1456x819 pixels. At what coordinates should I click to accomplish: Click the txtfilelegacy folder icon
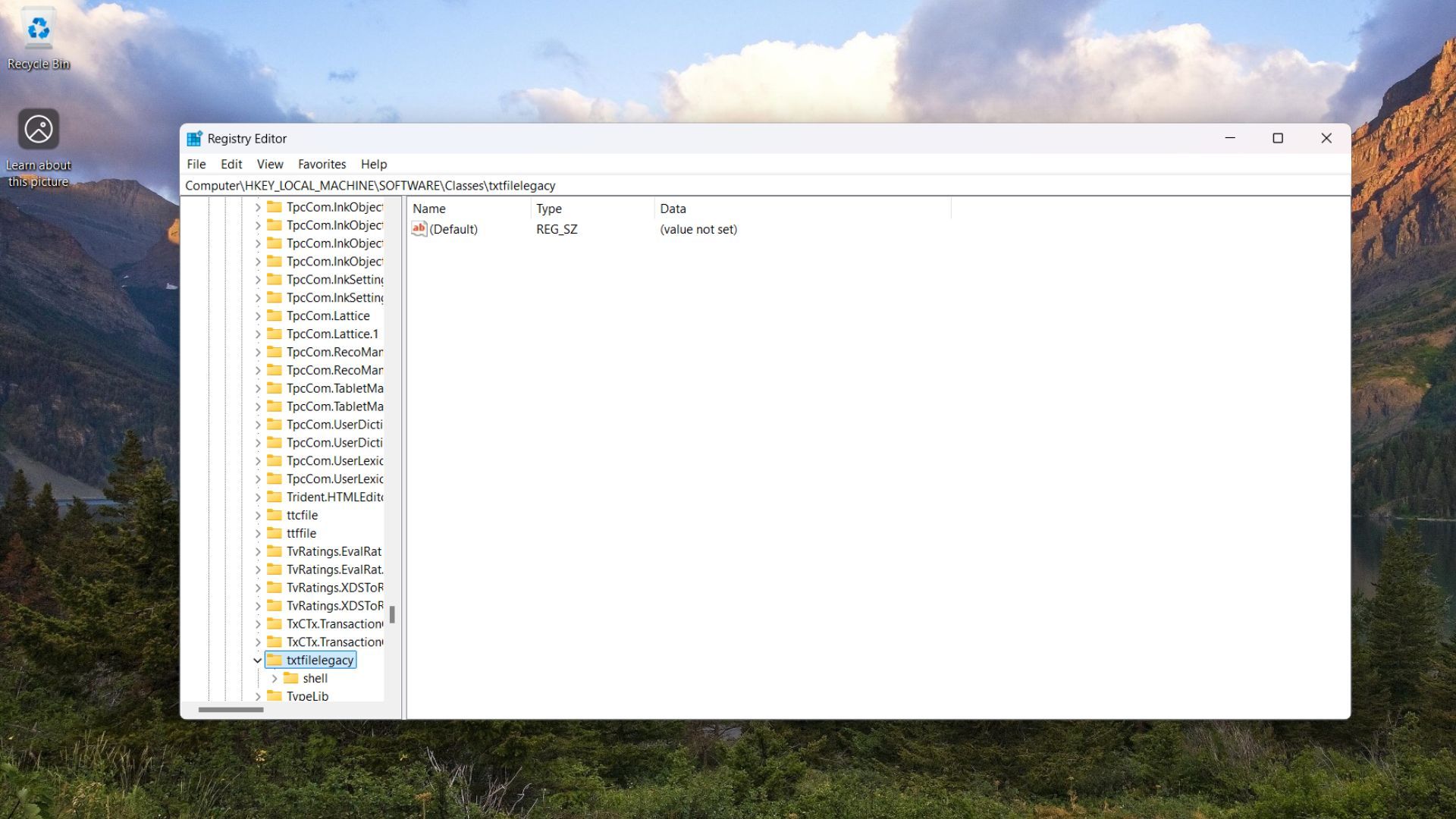(x=275, y=660)
